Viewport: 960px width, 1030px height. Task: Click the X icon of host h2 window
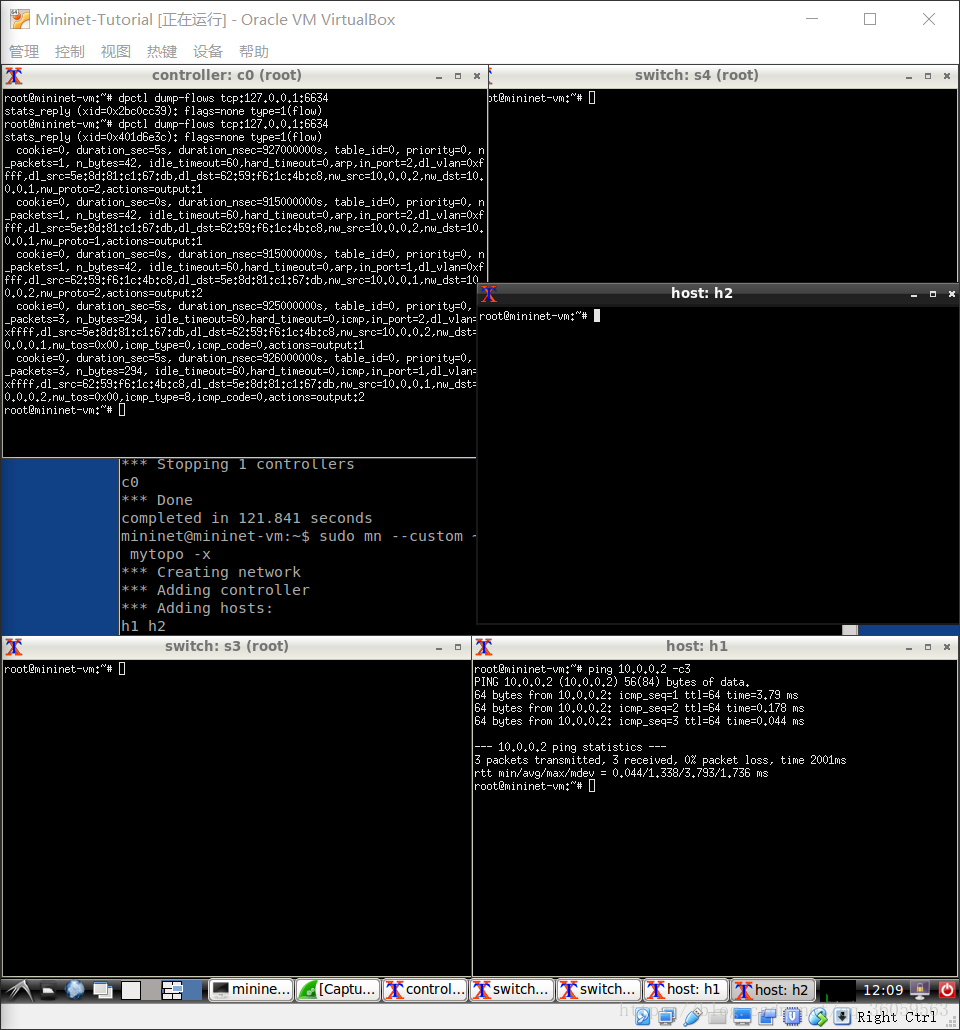pyautogui.click(x=489, y=294)
